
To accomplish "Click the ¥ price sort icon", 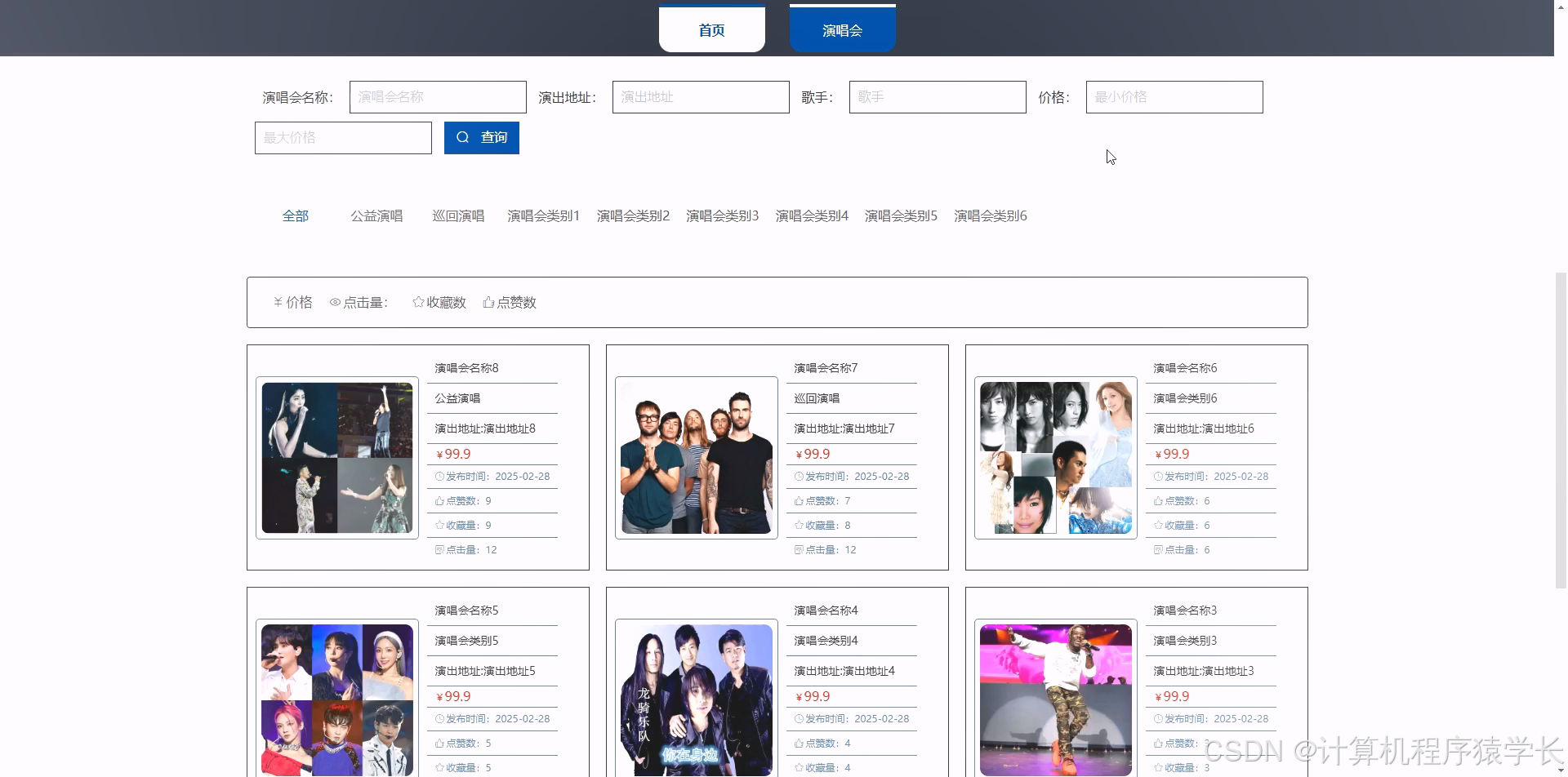I will (x=277, y=301).
